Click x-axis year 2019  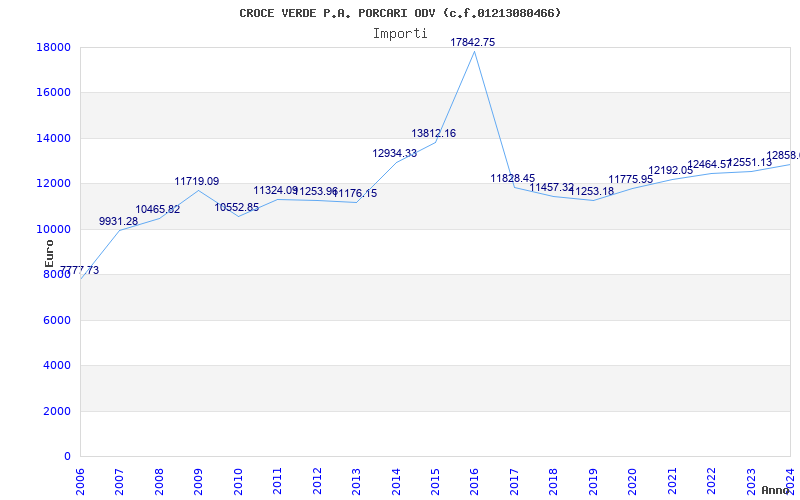[x=593, y=481]
